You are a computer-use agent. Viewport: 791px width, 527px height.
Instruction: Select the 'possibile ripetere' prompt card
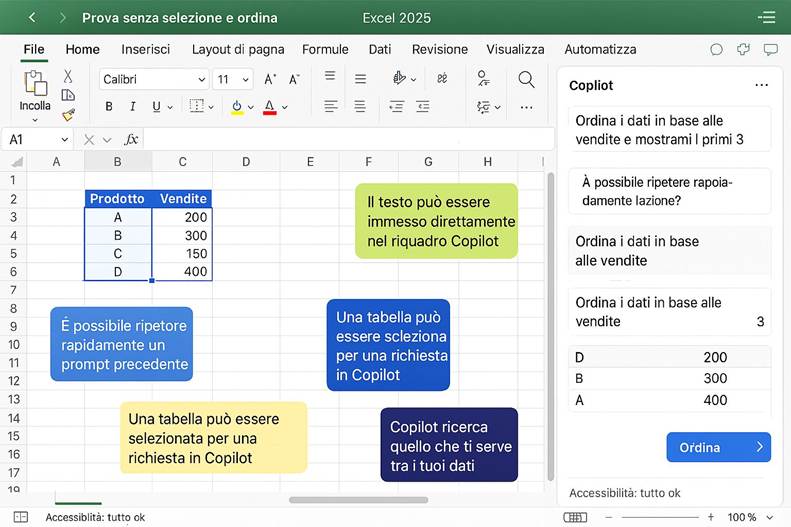coord(669,191)
